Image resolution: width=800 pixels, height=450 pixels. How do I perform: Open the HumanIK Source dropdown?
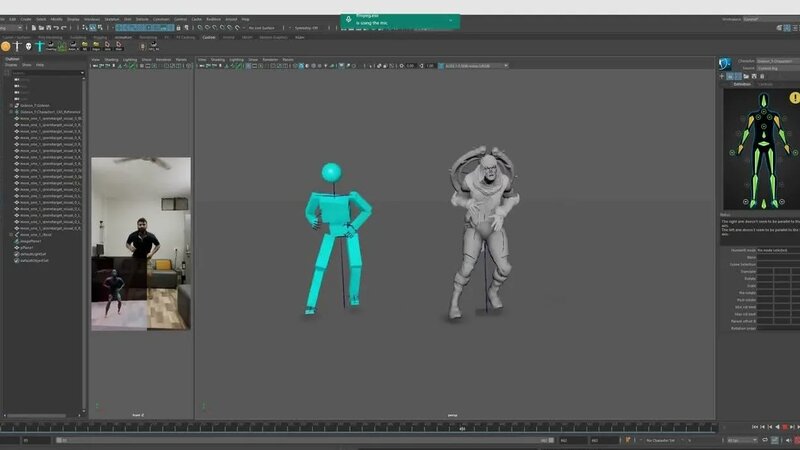click(778, 68)
